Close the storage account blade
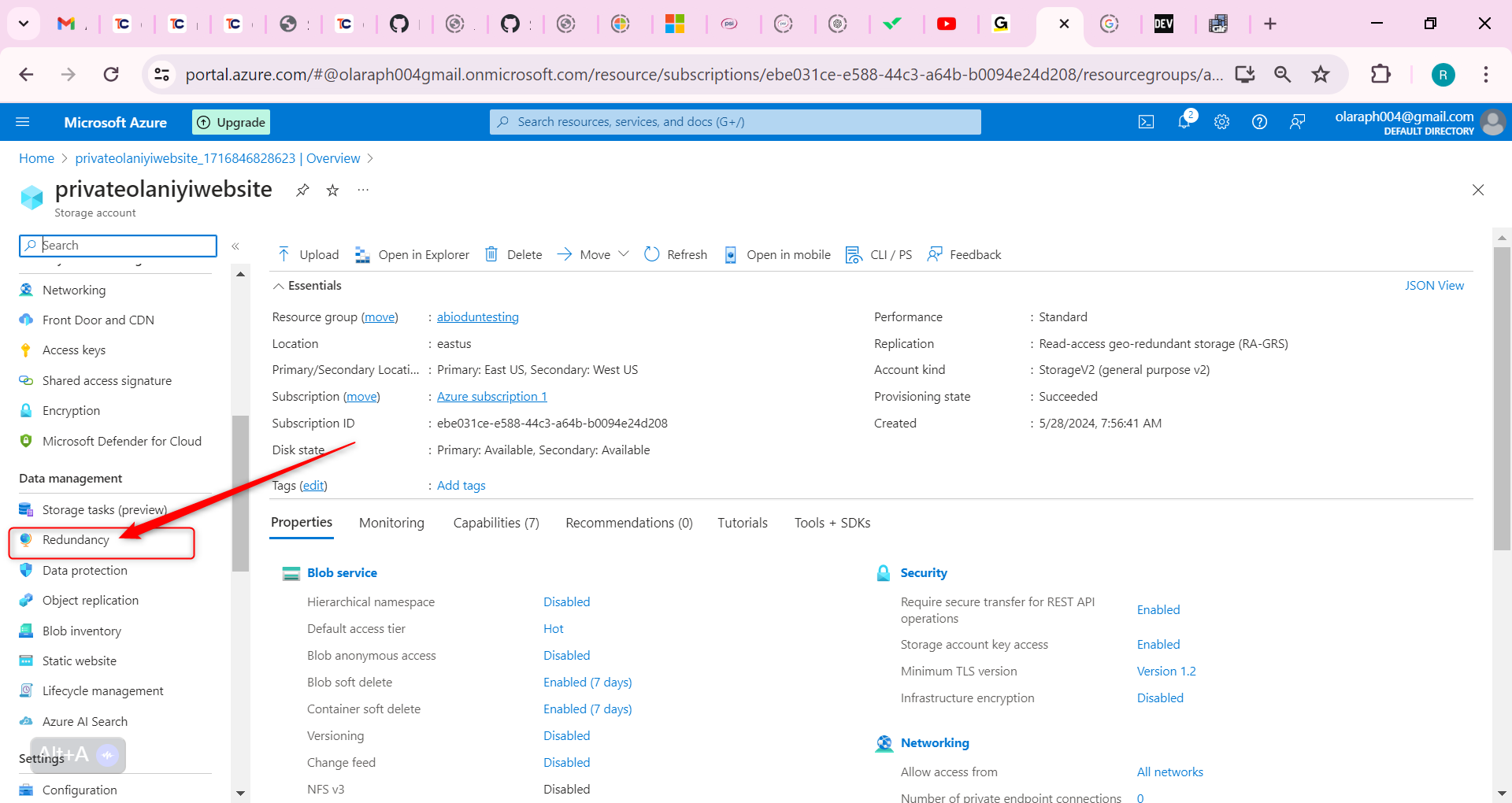 point(1478,190)
